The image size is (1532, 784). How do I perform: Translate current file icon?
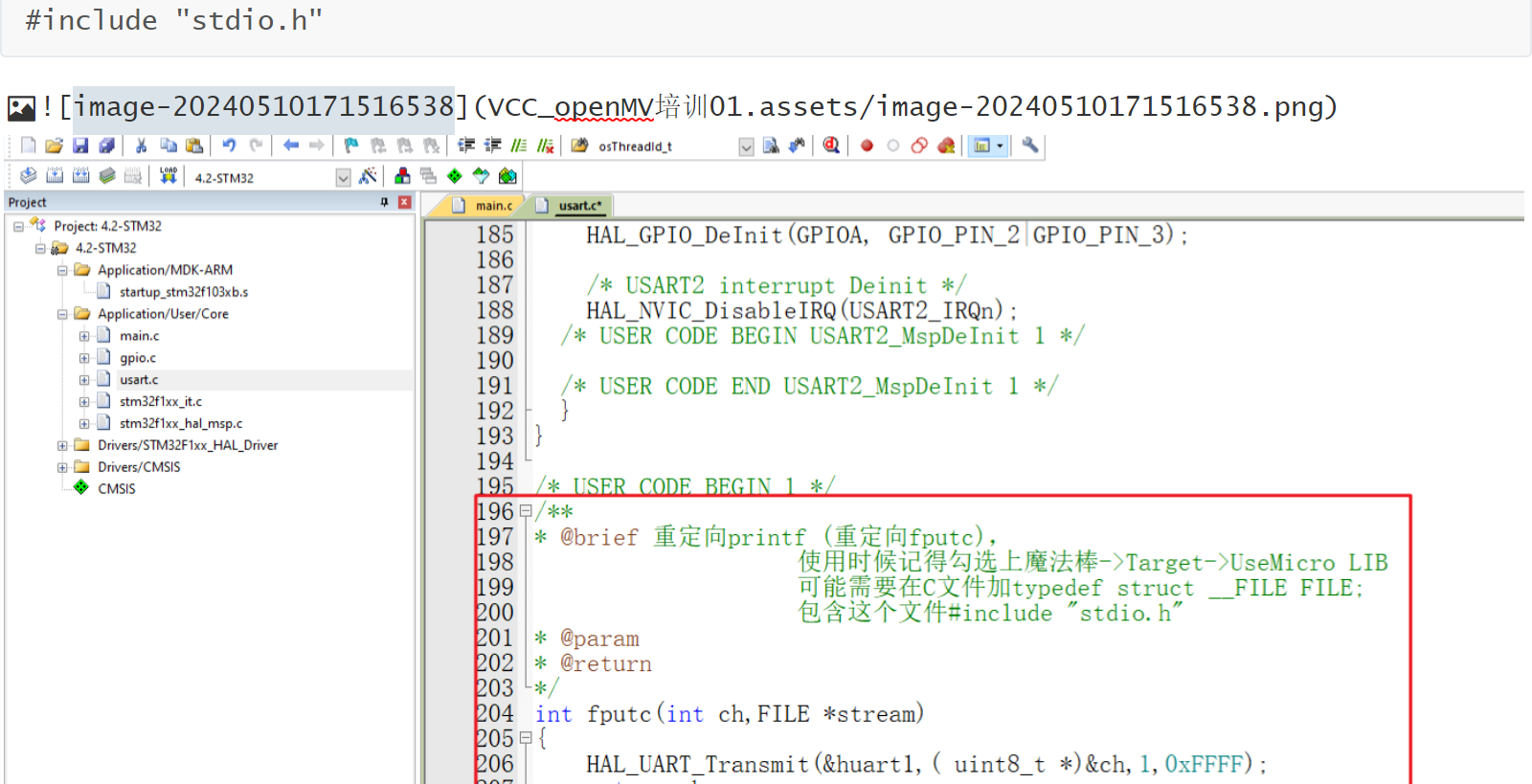tap(29, 176)
